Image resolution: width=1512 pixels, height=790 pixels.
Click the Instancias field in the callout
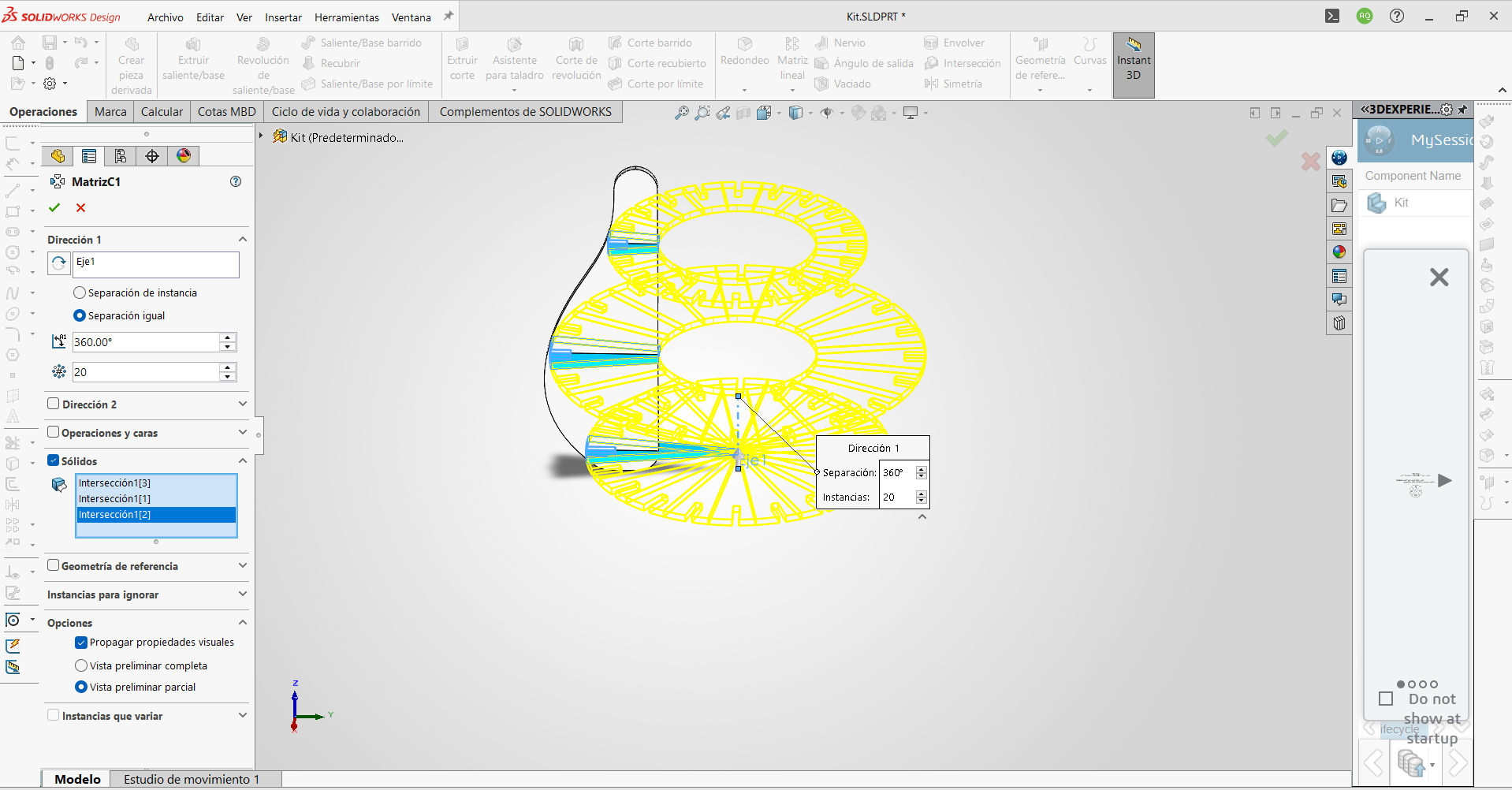click(898, 497)
